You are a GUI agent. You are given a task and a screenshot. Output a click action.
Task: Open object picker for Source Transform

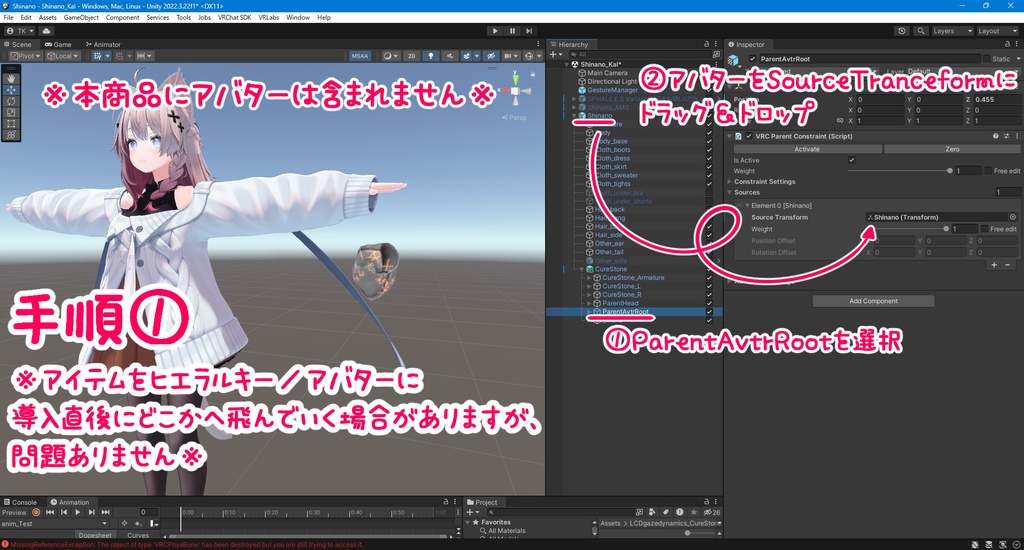[1013, 217]
